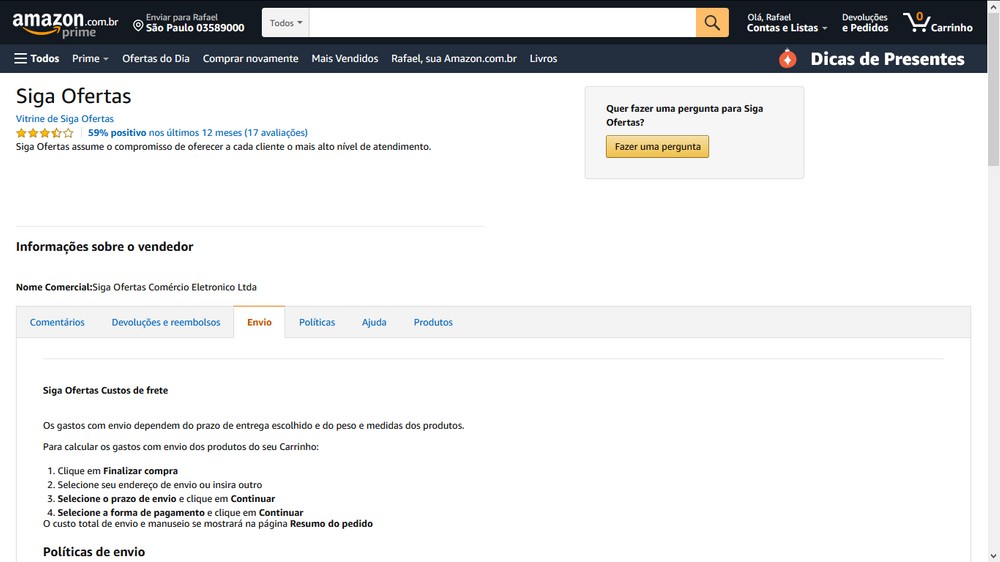Click the magnifier search button
This screenshot has height=562, width=1000.
tap(712, 23)
